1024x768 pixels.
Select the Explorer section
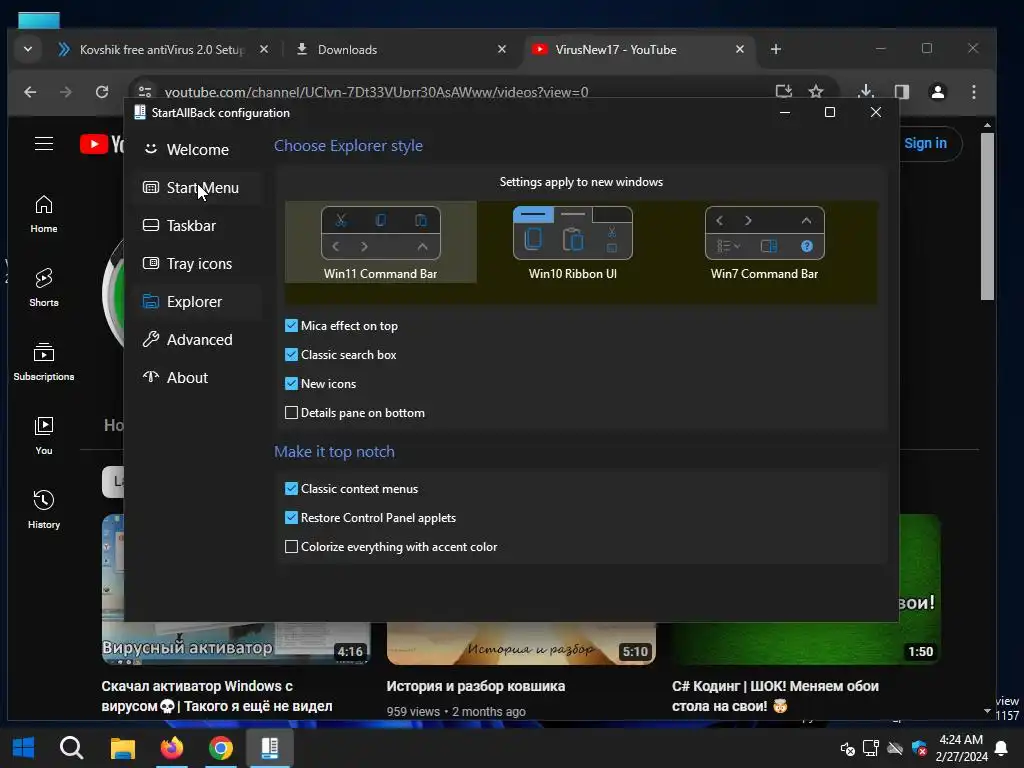point(196,302)
